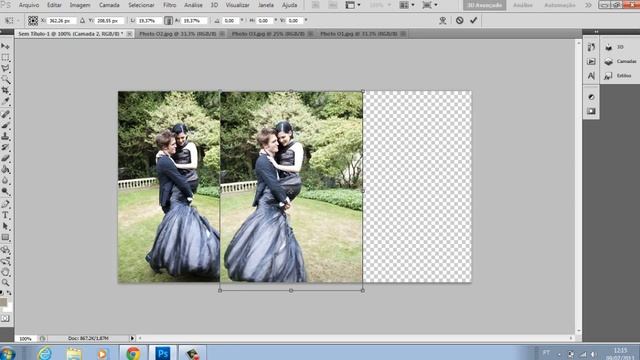
Task: Select the Crop tool
Action: click(5, 90)
